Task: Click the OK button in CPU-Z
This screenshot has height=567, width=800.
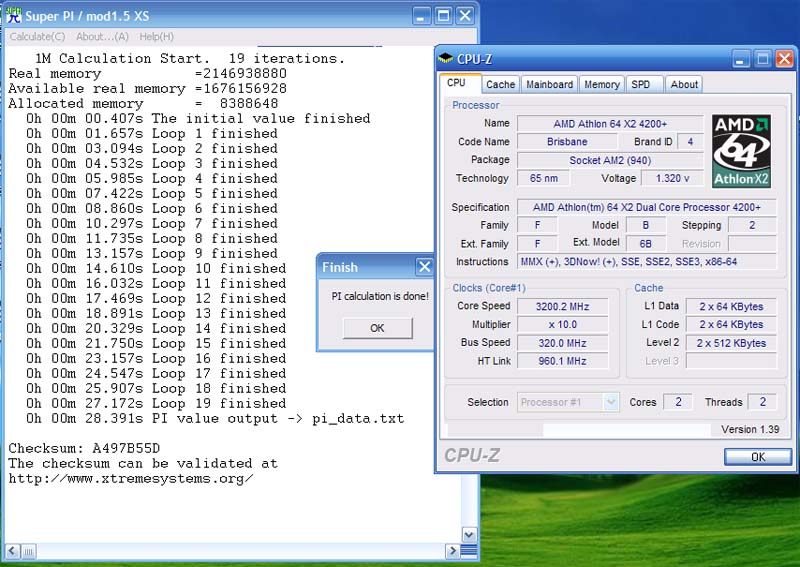Action: click(758, 457)
